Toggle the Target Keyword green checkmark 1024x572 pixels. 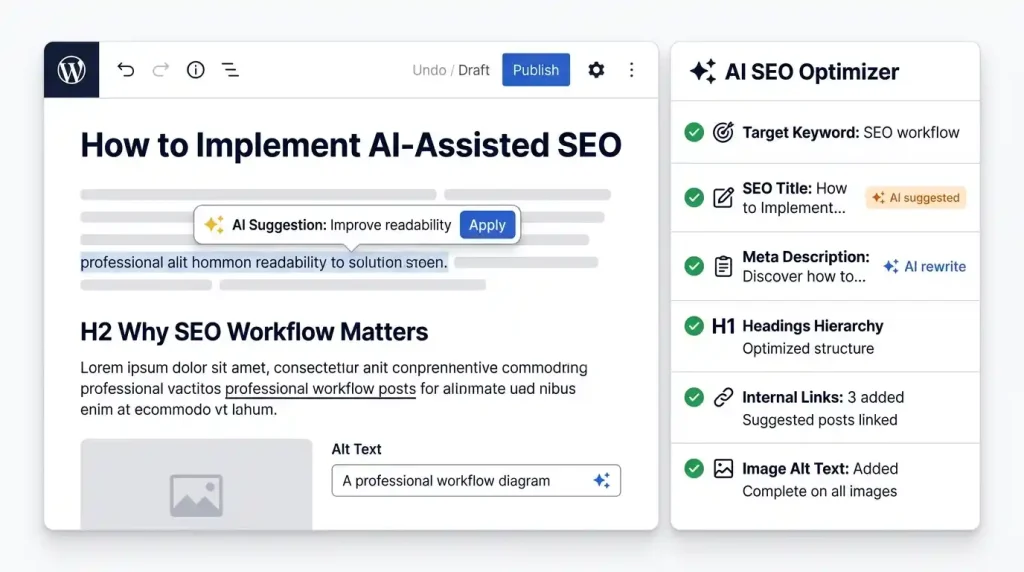click(694, 133)
